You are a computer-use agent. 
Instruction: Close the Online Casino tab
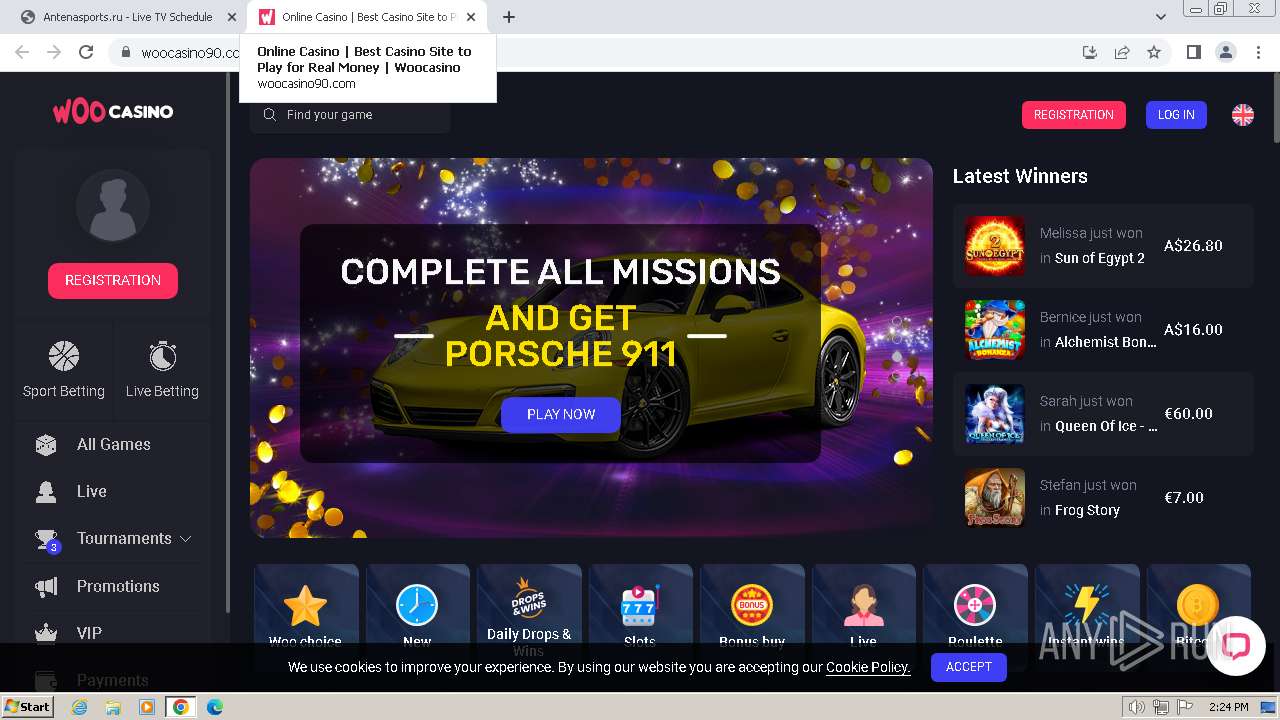click(471, 17)
